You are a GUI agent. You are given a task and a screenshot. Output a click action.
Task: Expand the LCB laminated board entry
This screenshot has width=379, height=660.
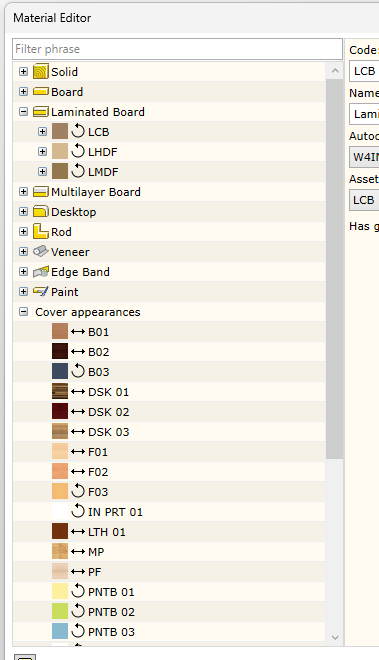[x=42, y=132]
